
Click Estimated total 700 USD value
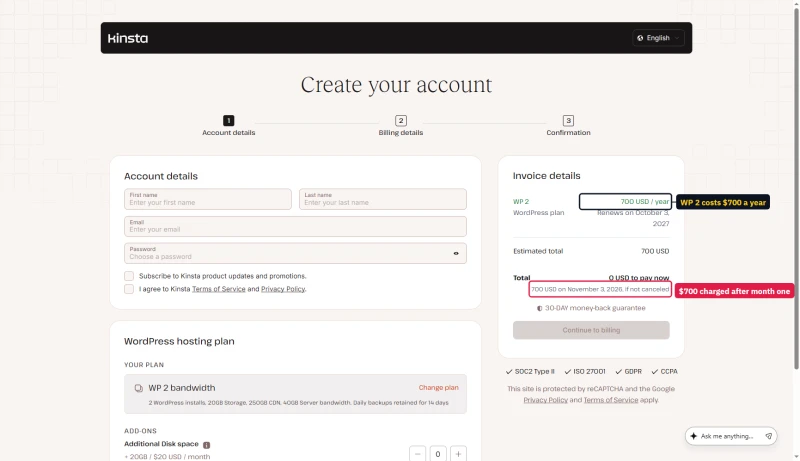(655, 251)
